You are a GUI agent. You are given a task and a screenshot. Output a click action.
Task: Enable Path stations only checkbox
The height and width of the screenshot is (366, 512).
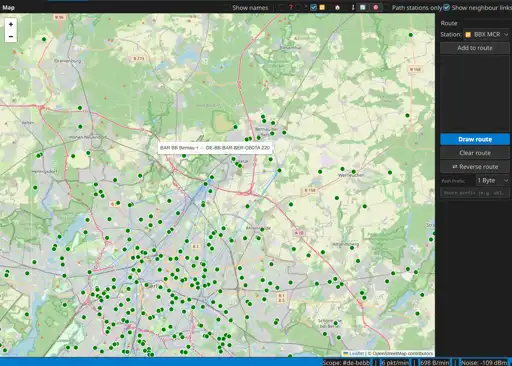pyautogui.click(x=386, y=7)
